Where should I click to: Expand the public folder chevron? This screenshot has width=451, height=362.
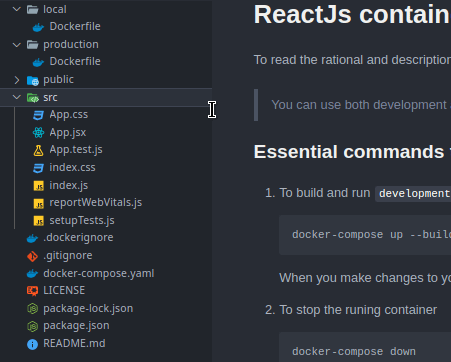tap(16, 80)
